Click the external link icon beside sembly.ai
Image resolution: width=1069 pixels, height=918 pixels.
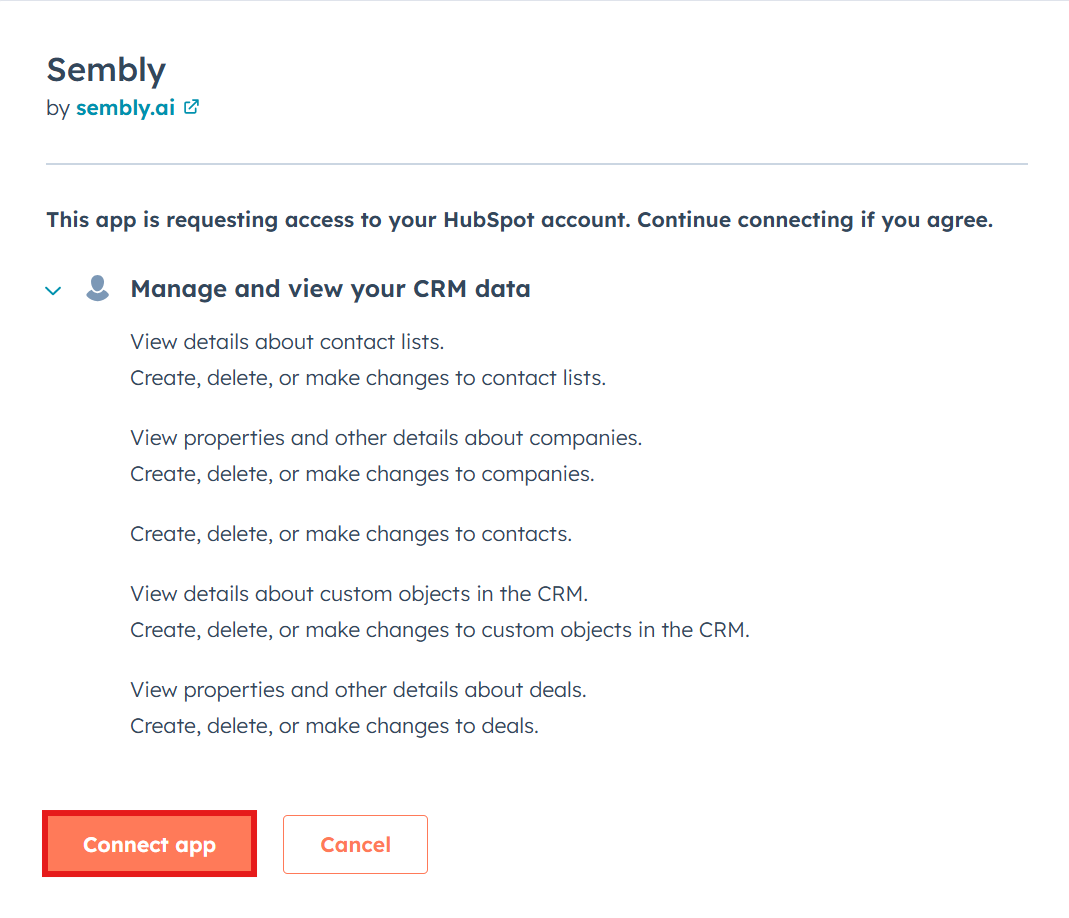pos(191,108)
